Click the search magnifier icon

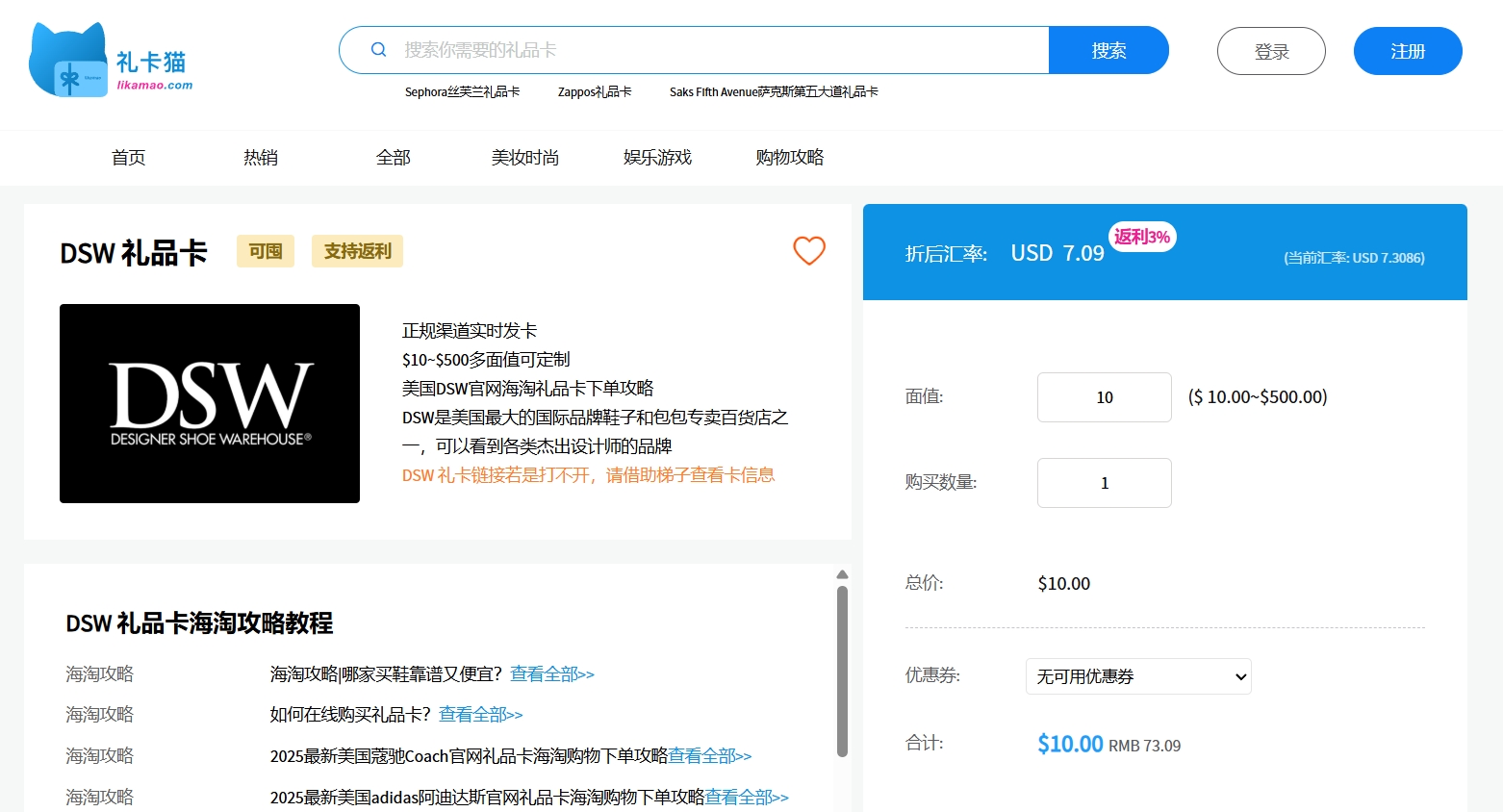pyautogui.click(x=378, y=50)
